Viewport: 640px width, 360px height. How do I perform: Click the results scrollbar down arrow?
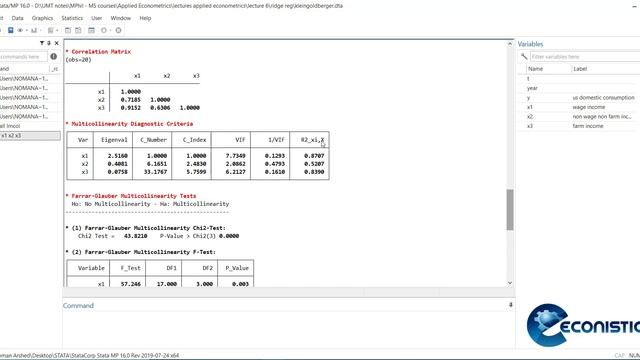pyautogui.click(x=510, y=283)
